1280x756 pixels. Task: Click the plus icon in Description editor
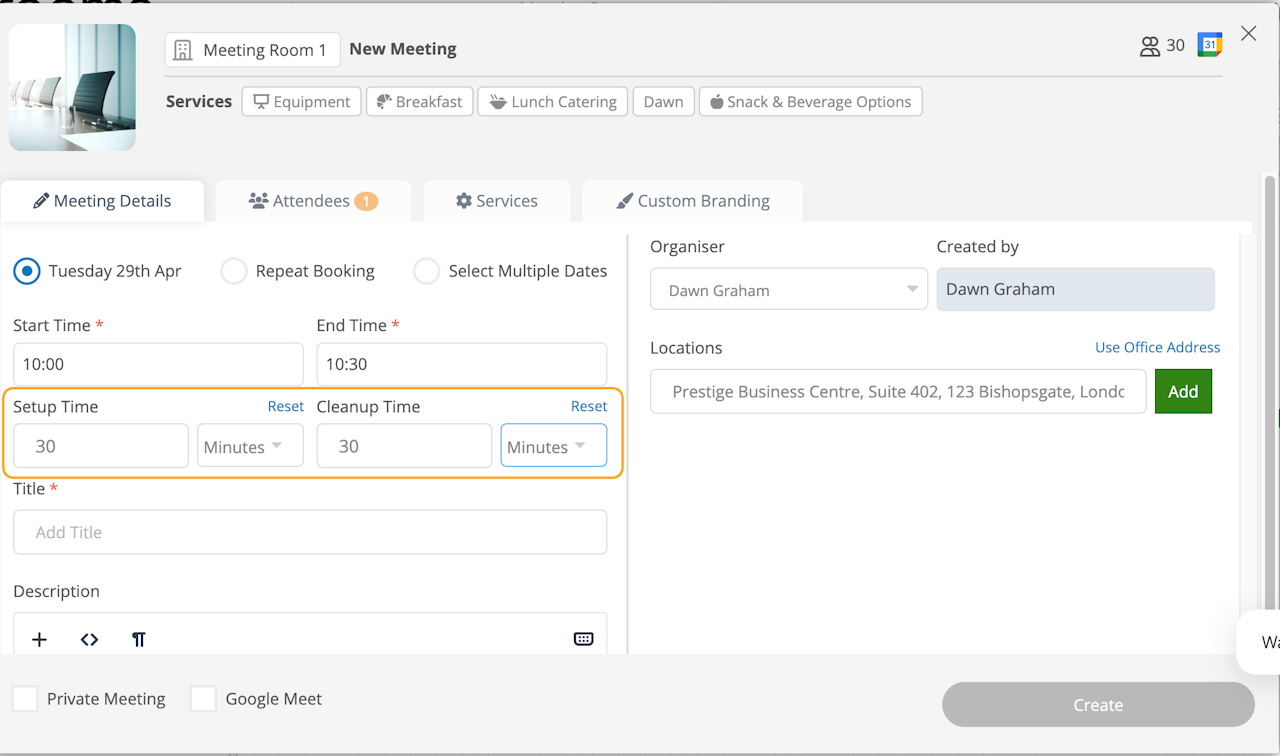click(x=40, y=640)
